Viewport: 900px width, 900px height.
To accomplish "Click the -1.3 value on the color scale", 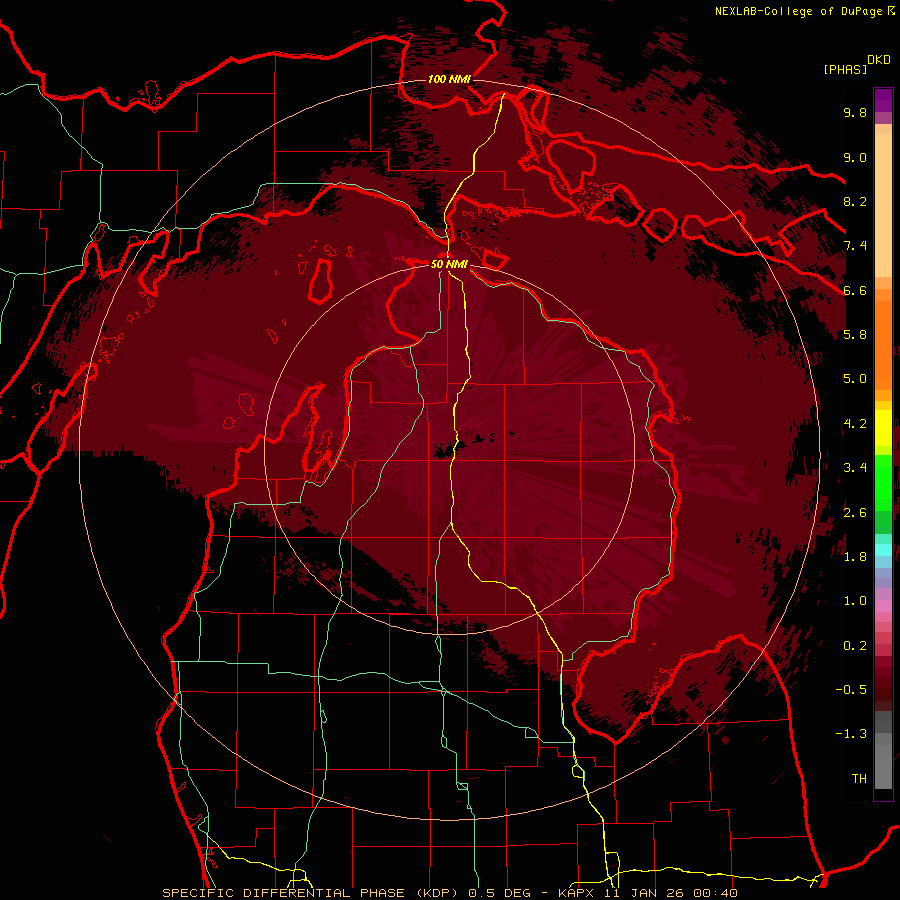I will click(851, 734).
